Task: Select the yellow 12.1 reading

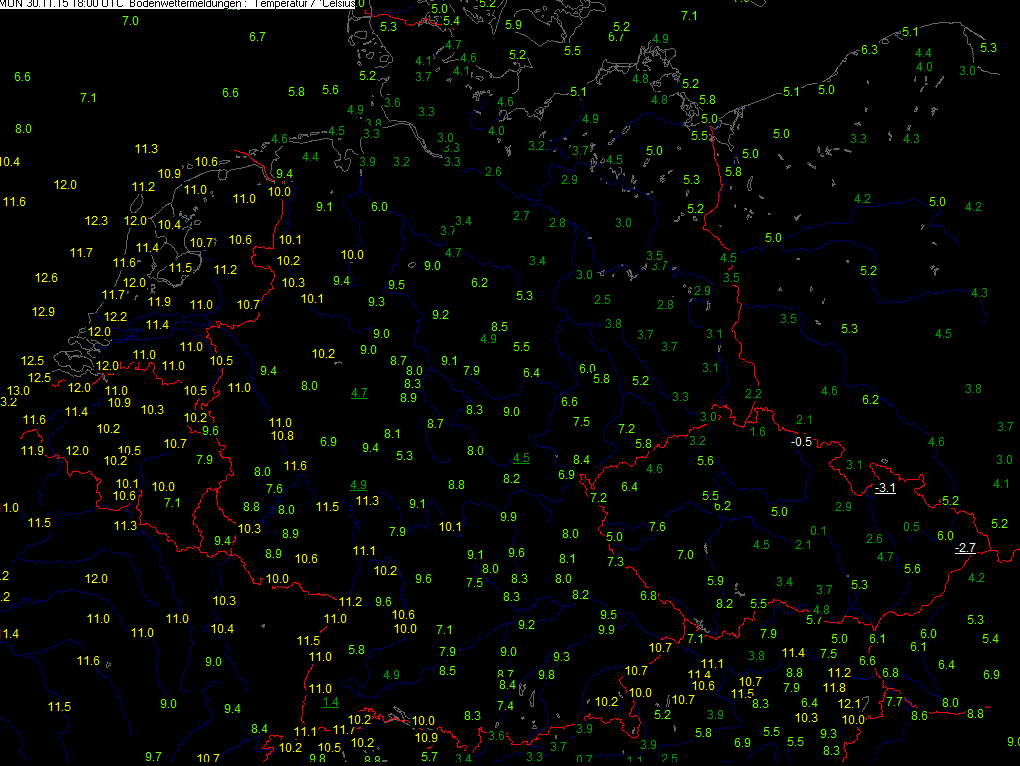Action: pos(849,704)
